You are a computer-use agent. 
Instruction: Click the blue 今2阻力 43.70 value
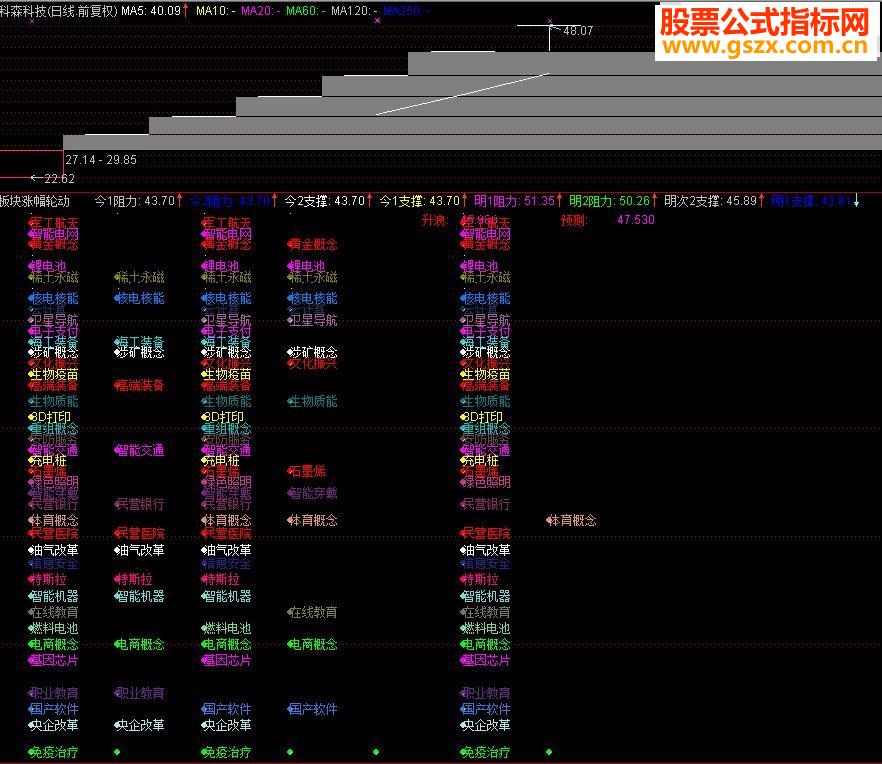click(x=230, y=201)
